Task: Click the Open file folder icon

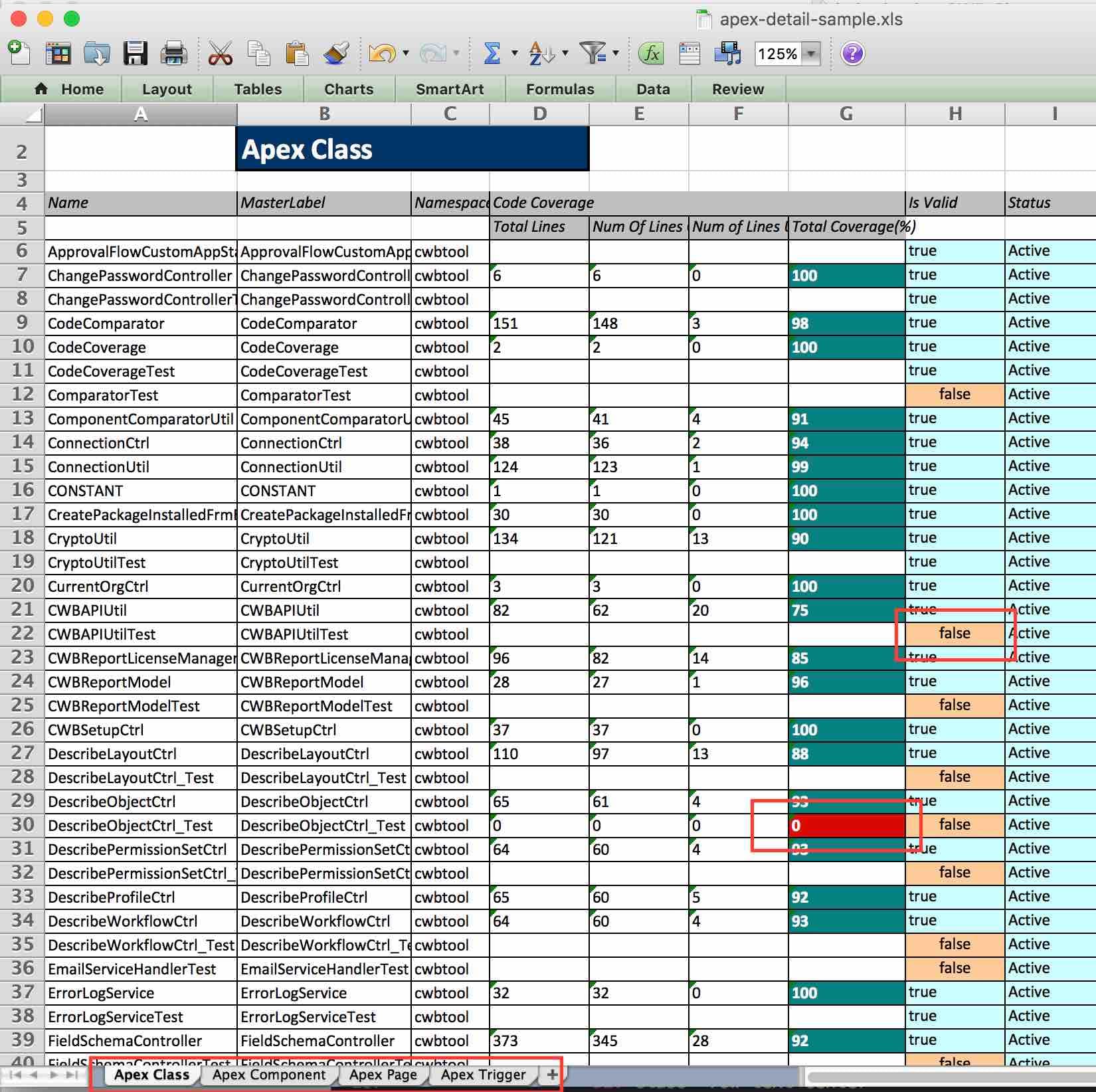Action: click(x=97, y=53)
